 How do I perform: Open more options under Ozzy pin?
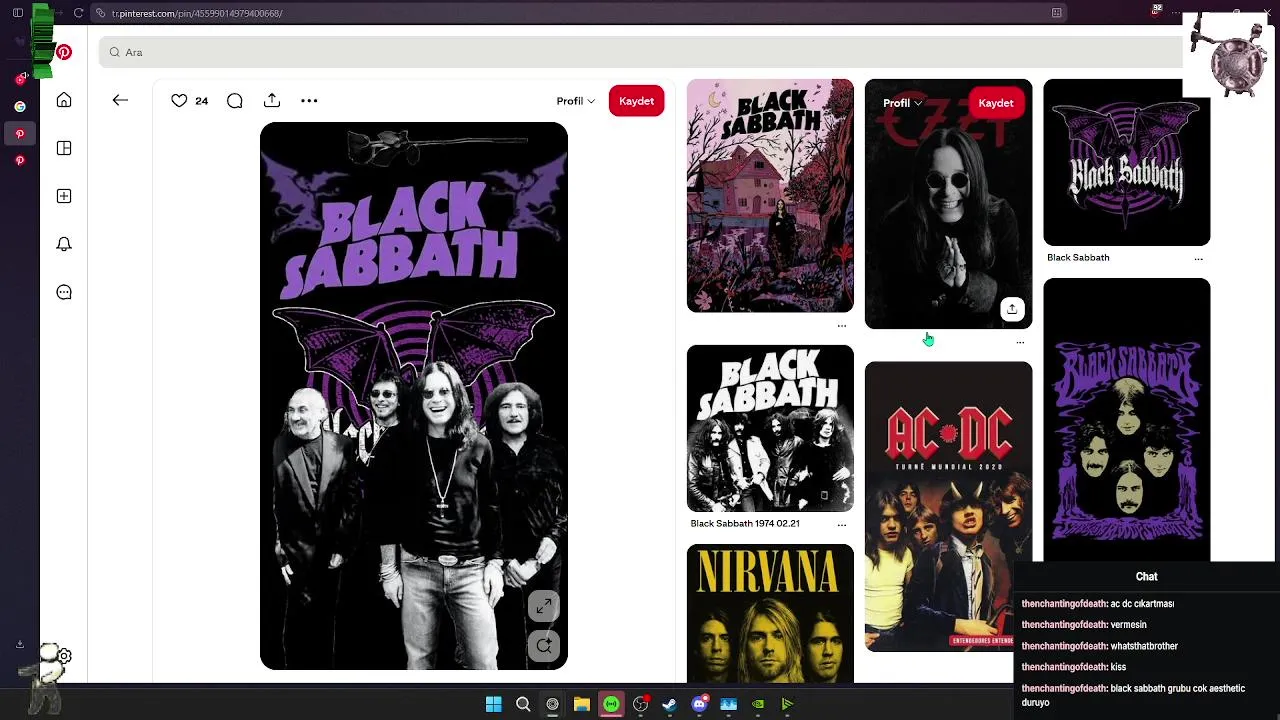pyautogui.click(x=1020, y=342)
